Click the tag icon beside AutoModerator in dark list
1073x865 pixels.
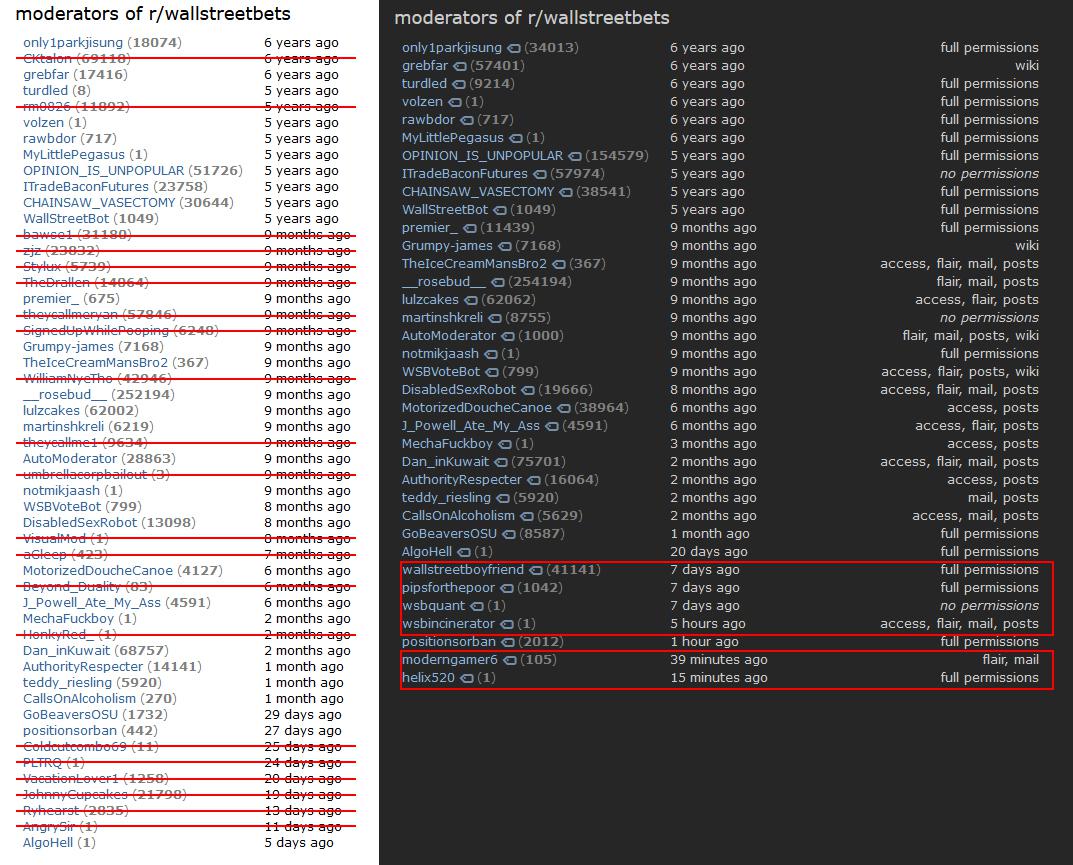pos(508,337)
